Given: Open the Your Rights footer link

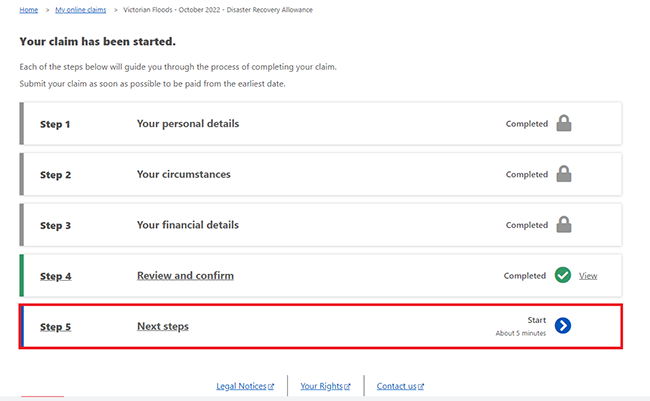Looking at the screenshot, I should coord(322,386).
